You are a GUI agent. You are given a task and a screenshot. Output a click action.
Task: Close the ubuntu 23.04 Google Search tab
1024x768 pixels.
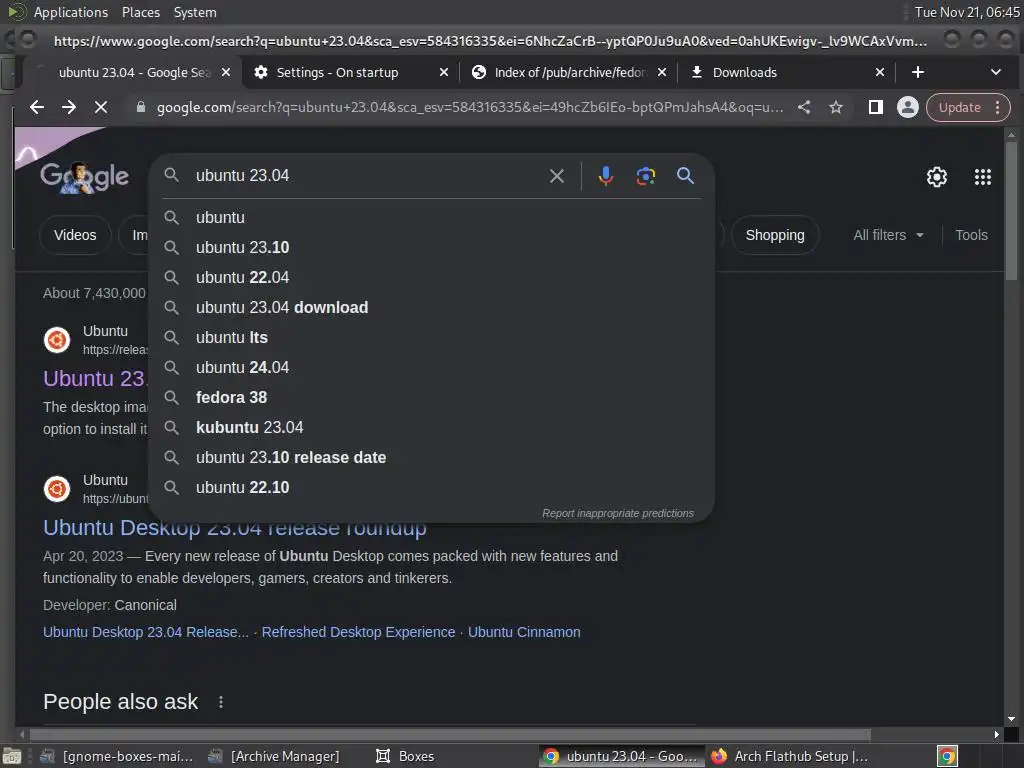pyautogui.click(x=226, y=72)
